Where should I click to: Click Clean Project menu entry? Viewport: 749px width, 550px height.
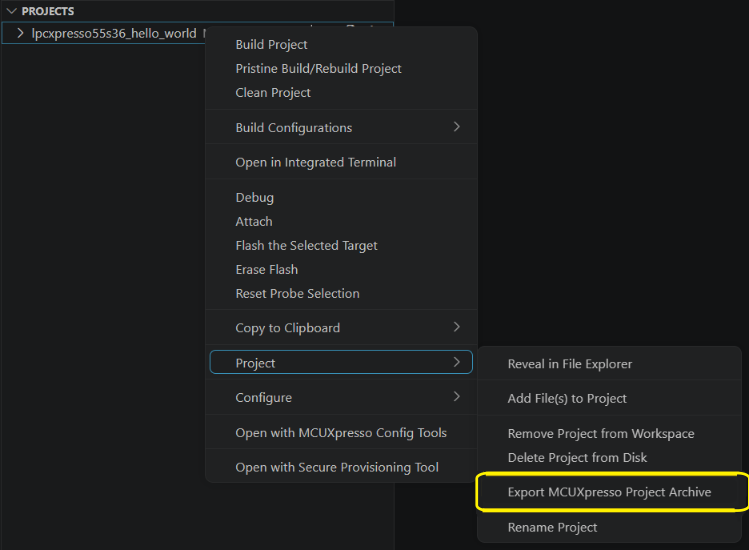pyautogui.click(x=341, y=92)
